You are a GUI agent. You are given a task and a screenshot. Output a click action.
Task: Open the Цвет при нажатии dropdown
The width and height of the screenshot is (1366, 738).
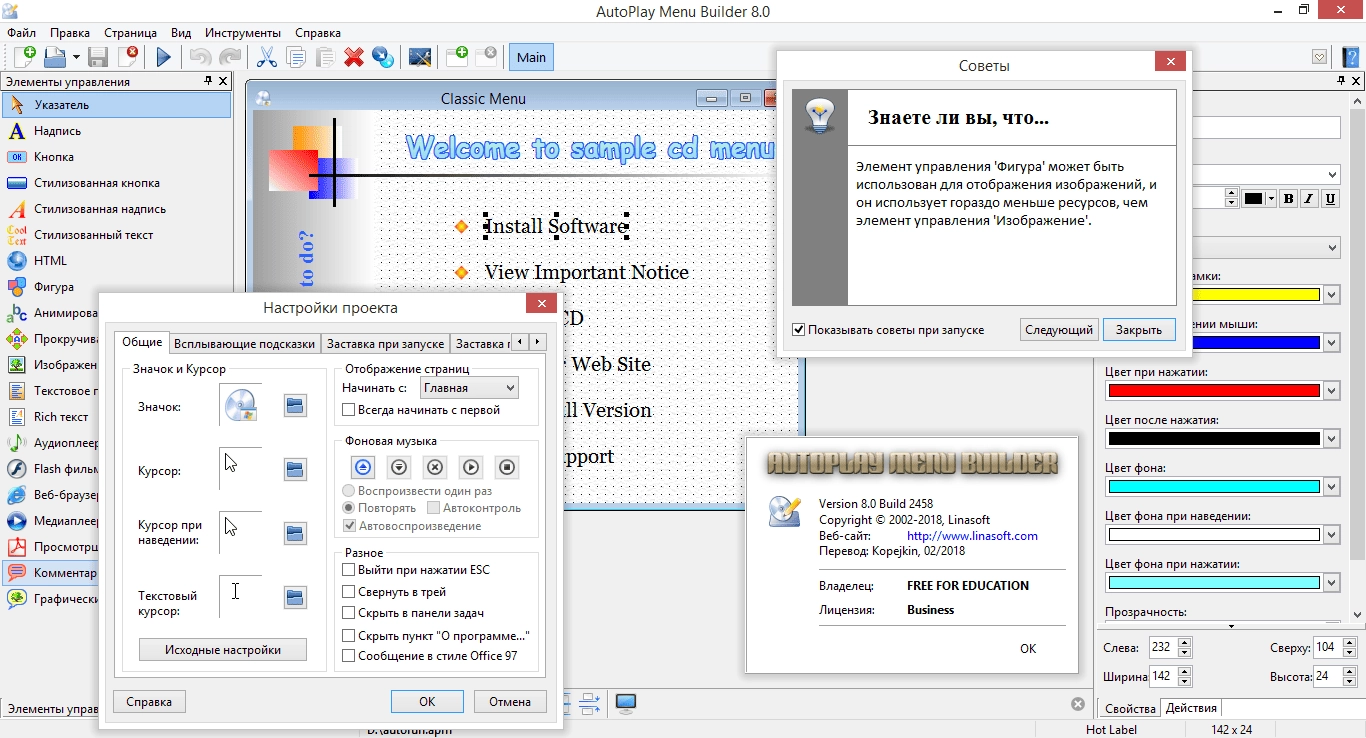1331,391
